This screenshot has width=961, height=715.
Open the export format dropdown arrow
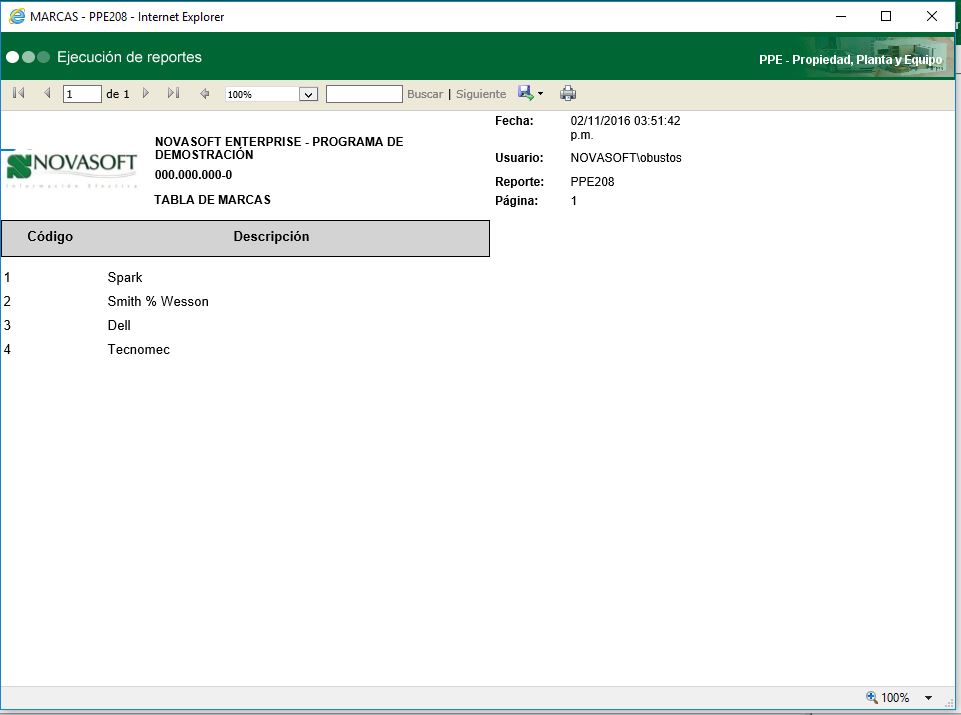tap(541, 94)
